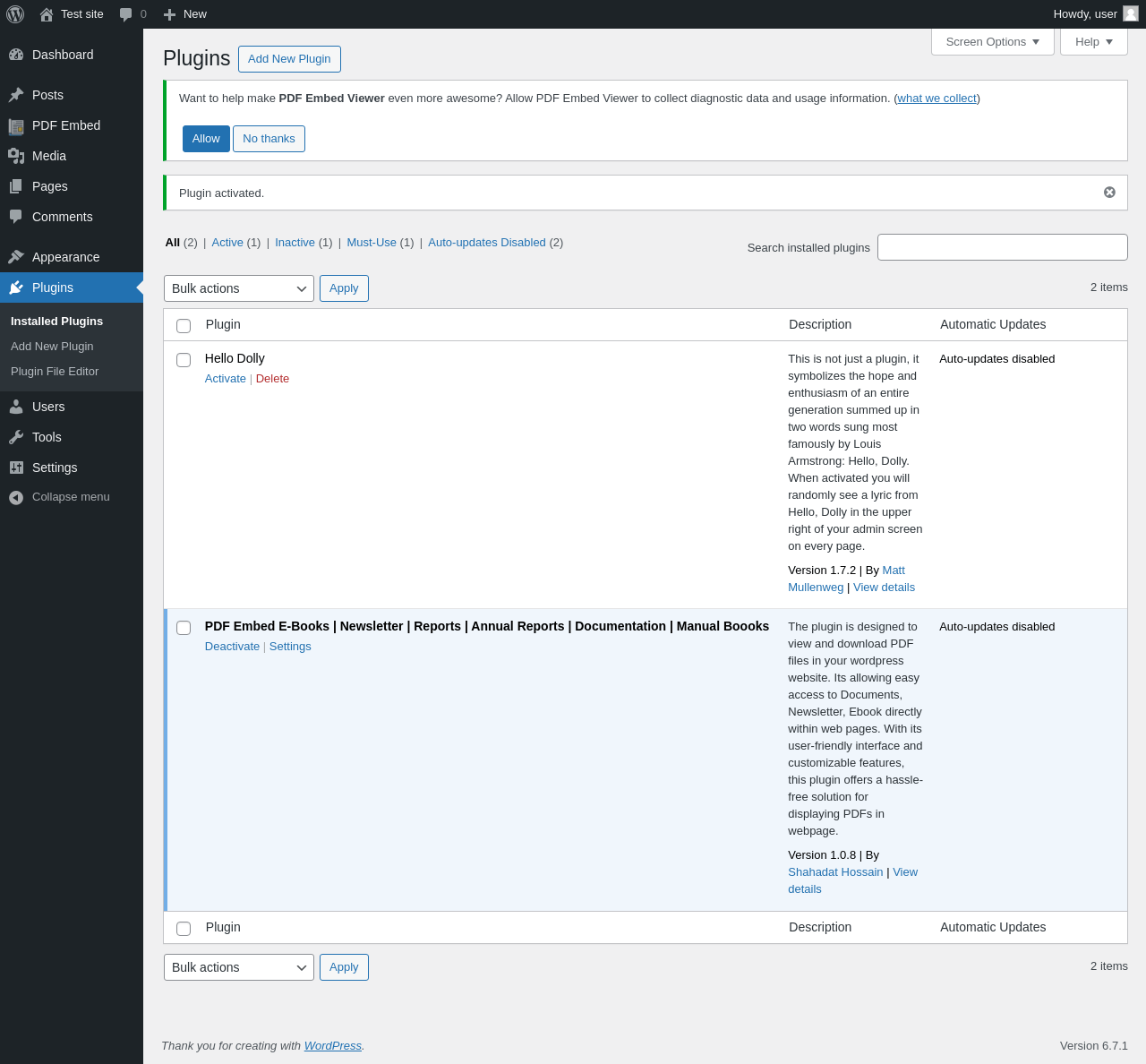Expand the Screen Options panel
This screenshot has width=1146, height=1064.
pyautogui.click(x=993, y=42)
